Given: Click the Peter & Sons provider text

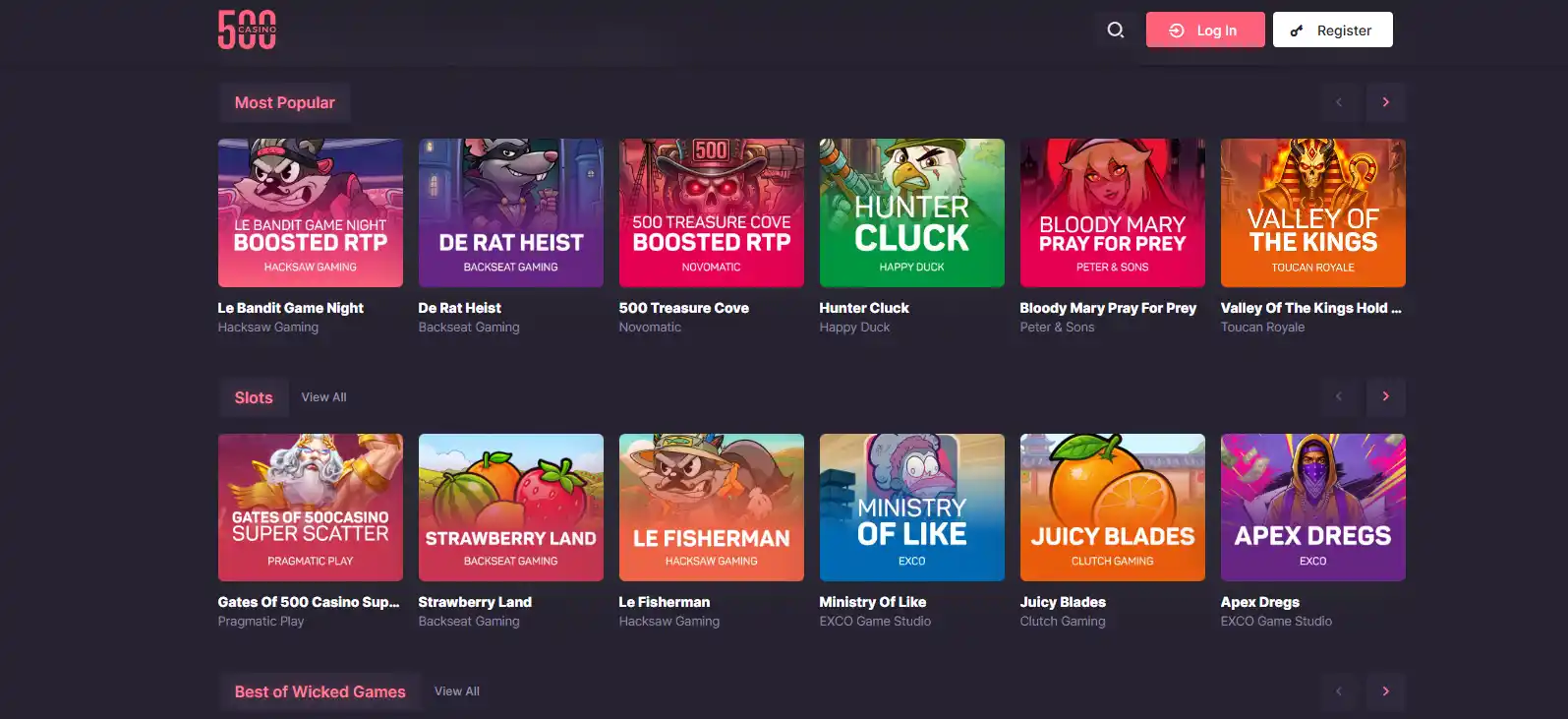Looking at the screenshot, I should click(x=1057, y=328).
